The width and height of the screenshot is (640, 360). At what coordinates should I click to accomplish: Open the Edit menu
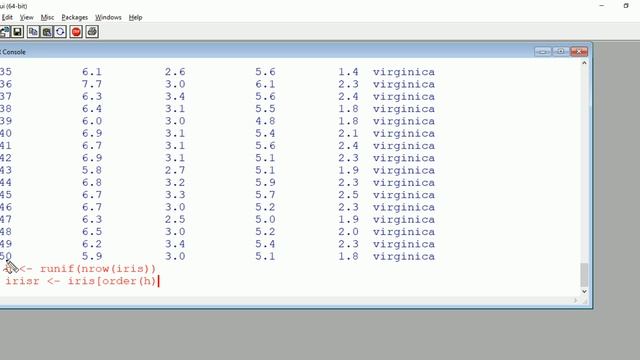(x=7, y=17)
